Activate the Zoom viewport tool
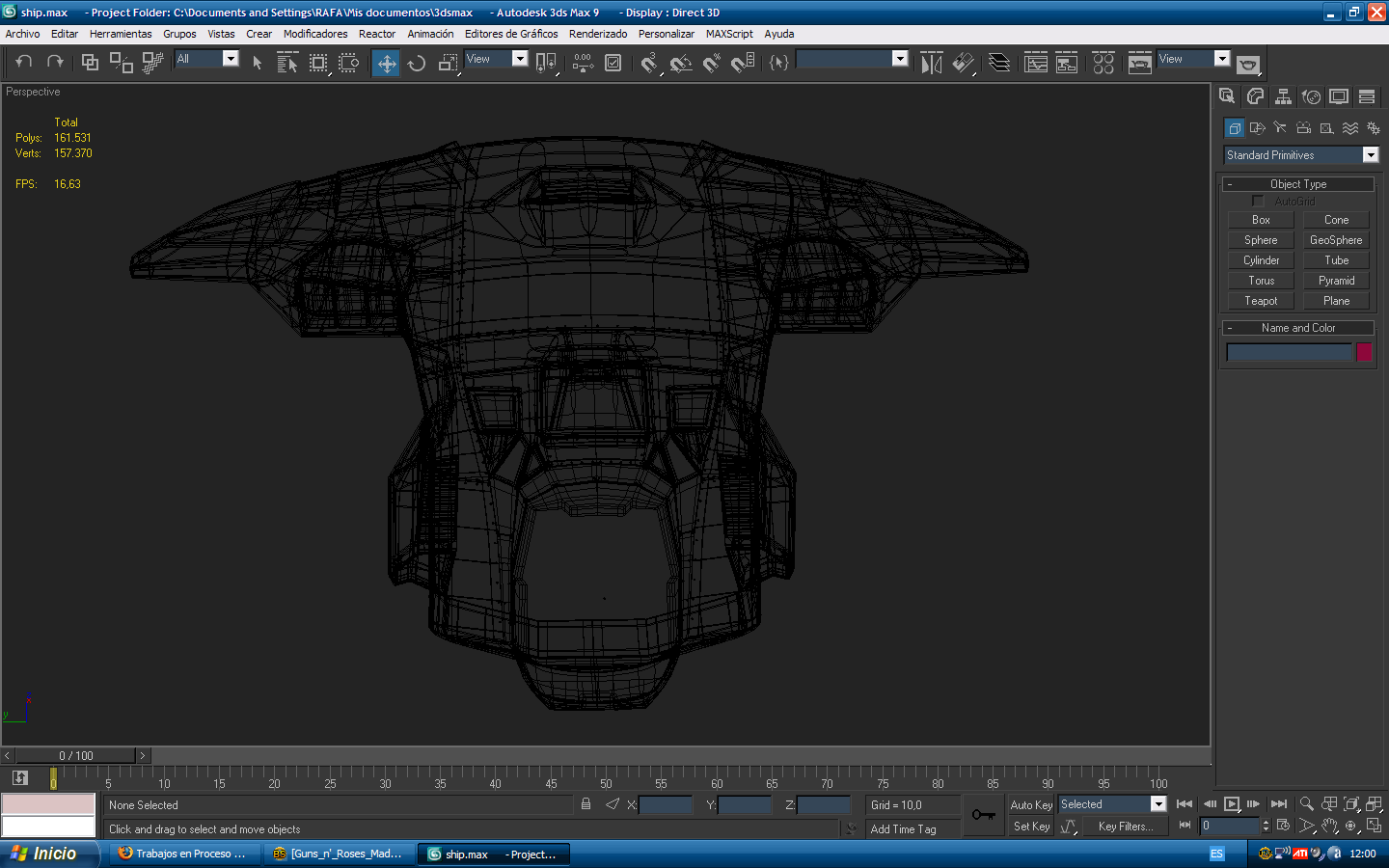Image resolution: width=1389 pixels, height=868 pixels. 1306,803
